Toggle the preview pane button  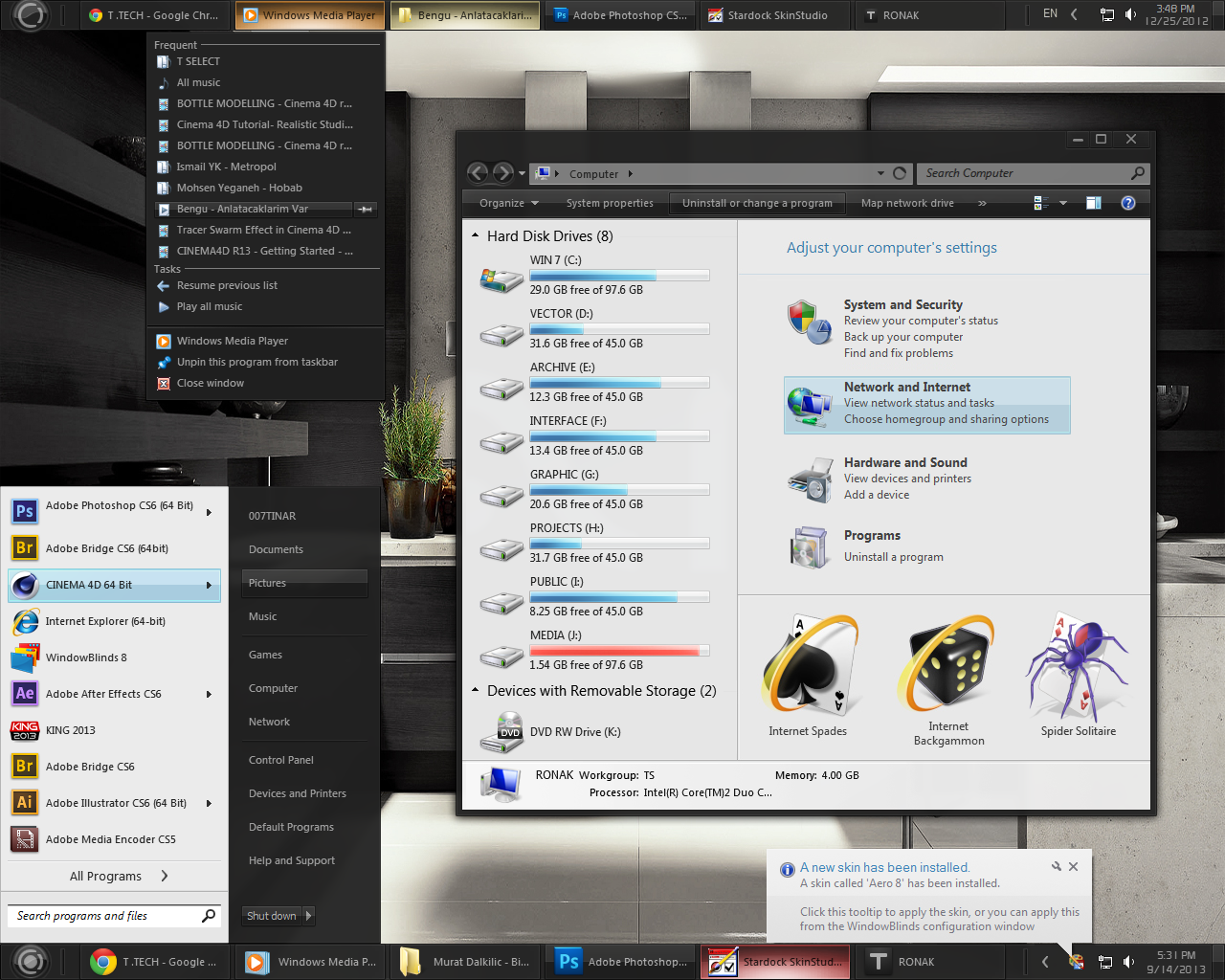1094,203
